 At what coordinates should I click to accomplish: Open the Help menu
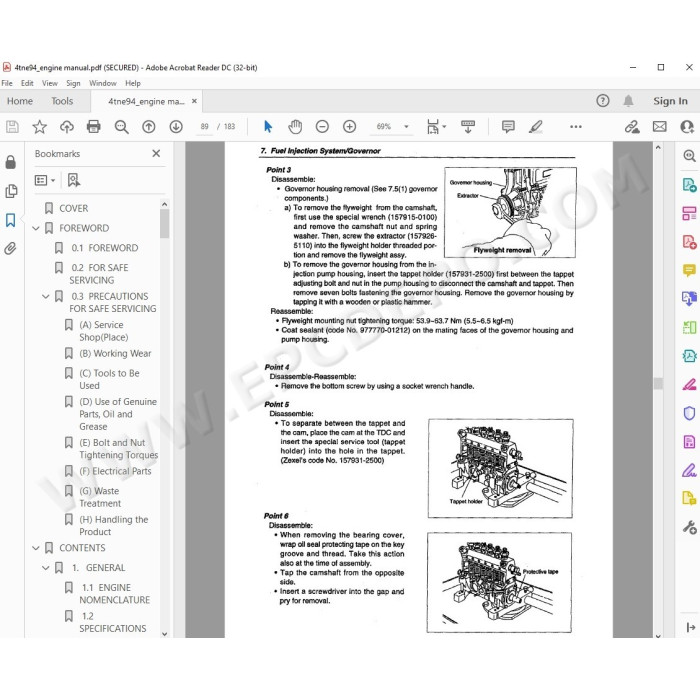point(133,83)
